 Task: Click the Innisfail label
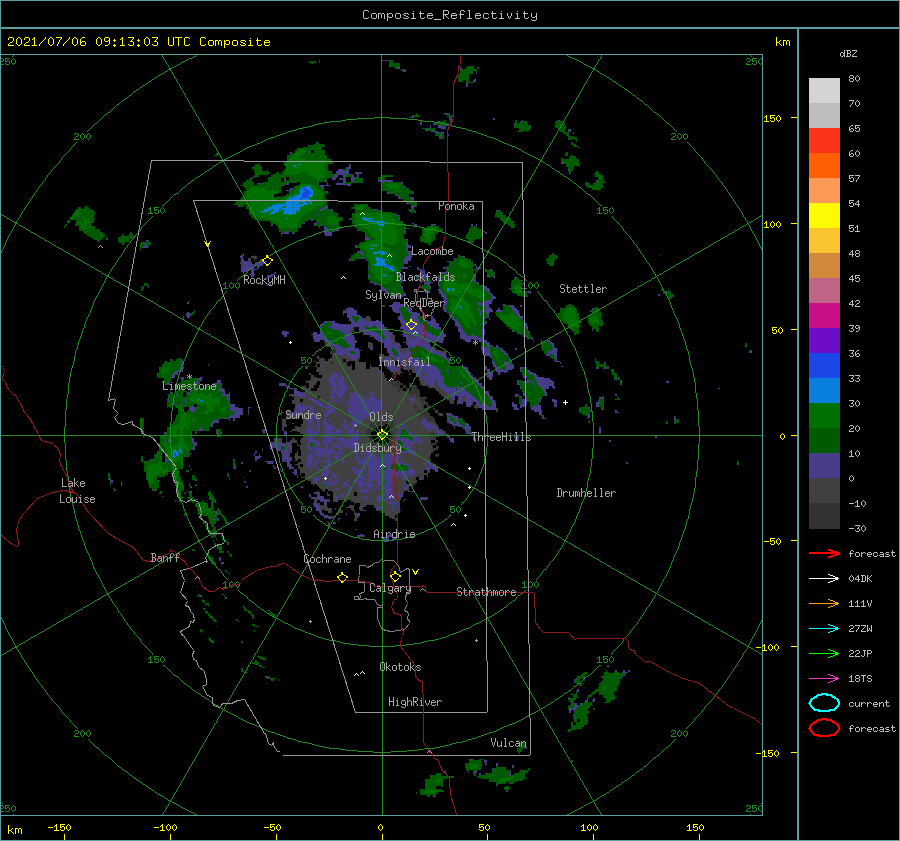[404, 362]
